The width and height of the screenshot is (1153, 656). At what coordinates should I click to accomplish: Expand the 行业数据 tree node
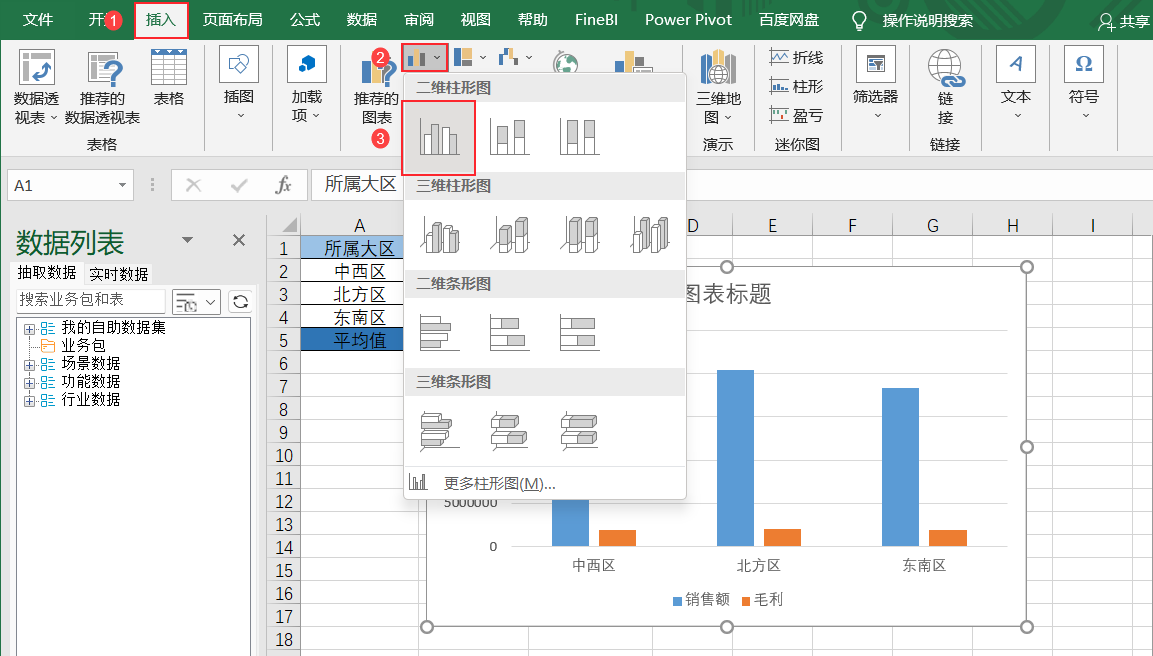(29, 401)
